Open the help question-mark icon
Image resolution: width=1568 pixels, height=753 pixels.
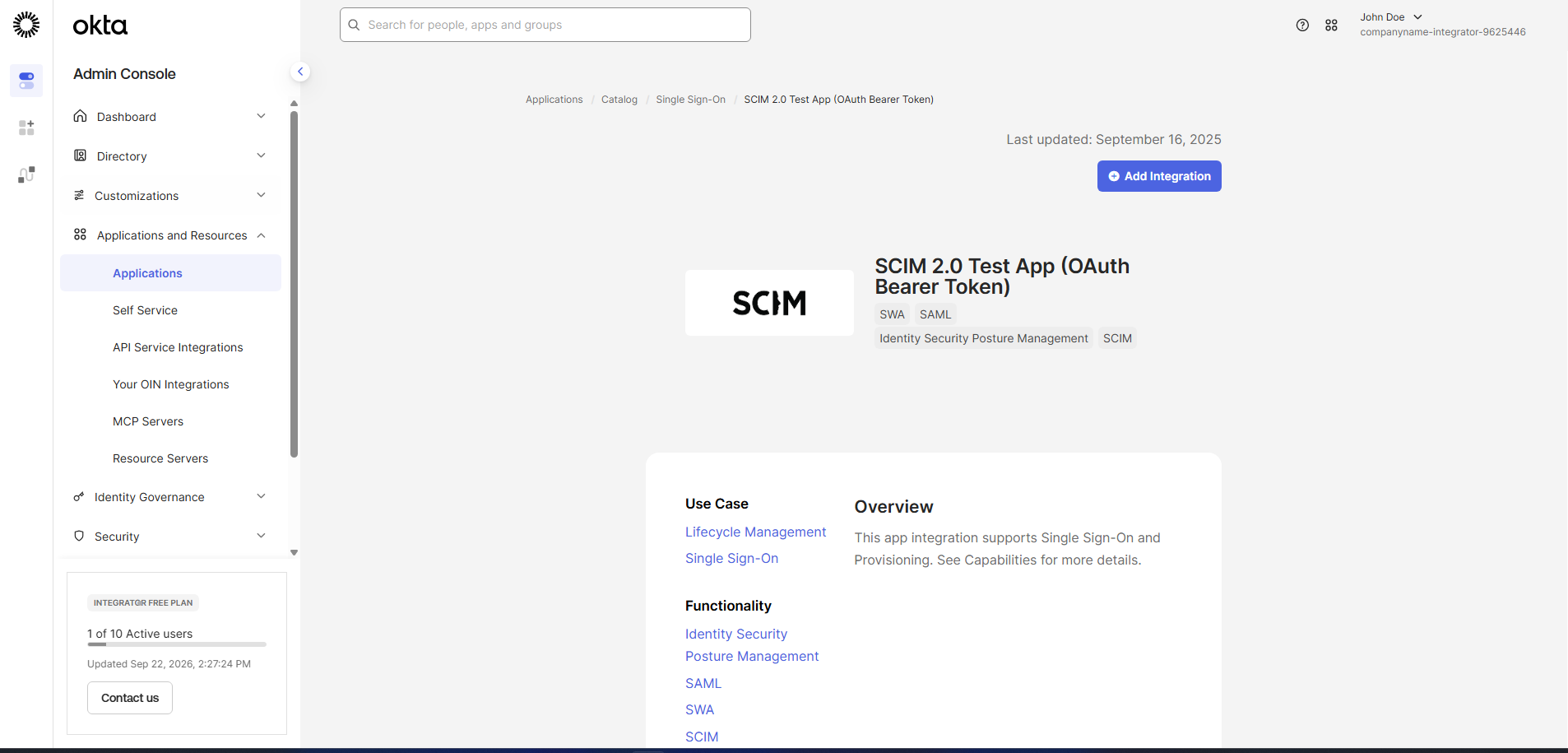tap(1302, 26)
